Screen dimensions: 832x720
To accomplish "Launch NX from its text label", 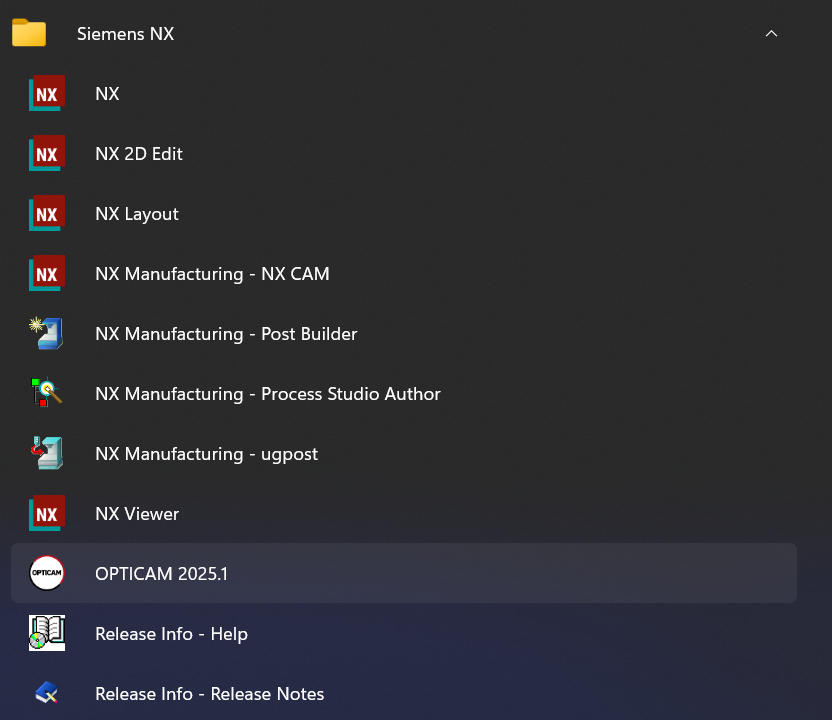I will click(x=107, y=94).
